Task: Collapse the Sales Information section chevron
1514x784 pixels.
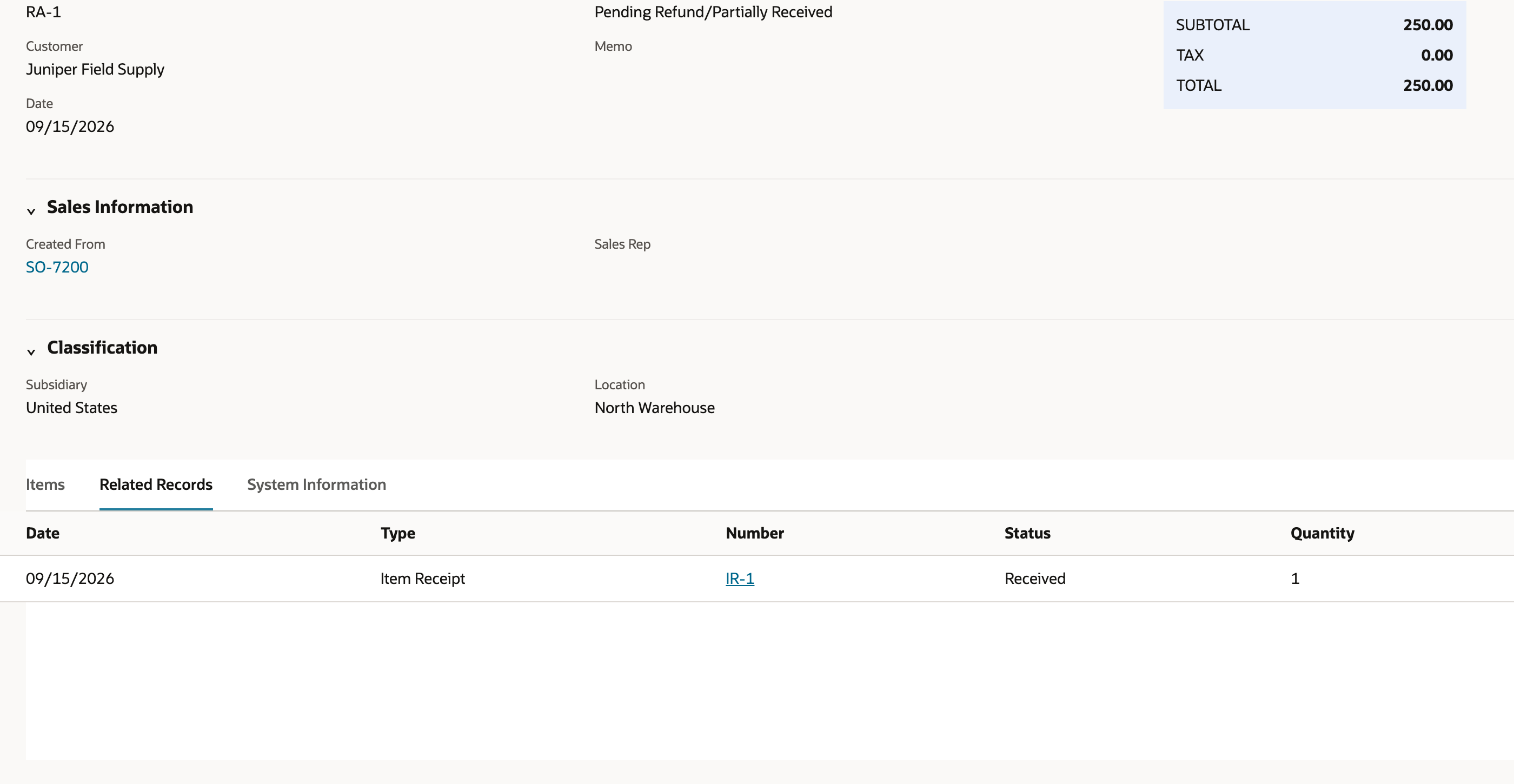Action: pyautogui.click(x=31, y=211)
